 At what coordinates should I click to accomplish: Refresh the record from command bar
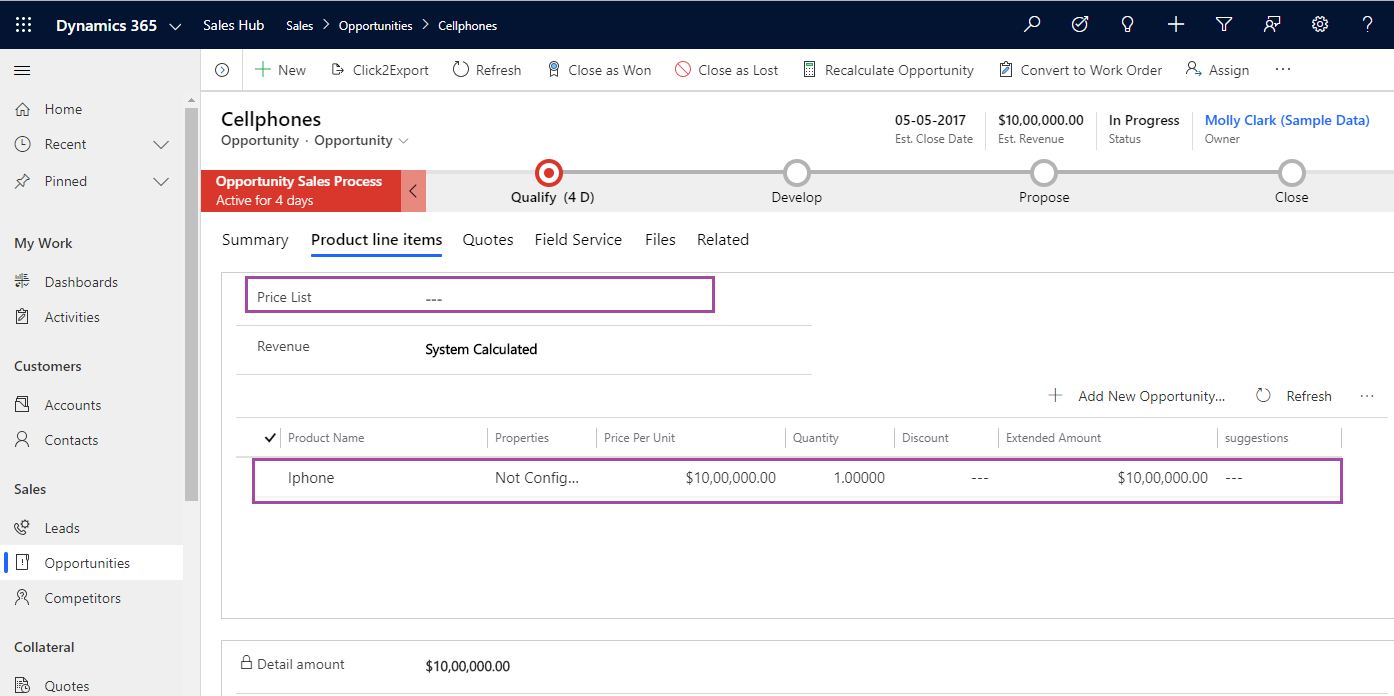coord(487,70)
